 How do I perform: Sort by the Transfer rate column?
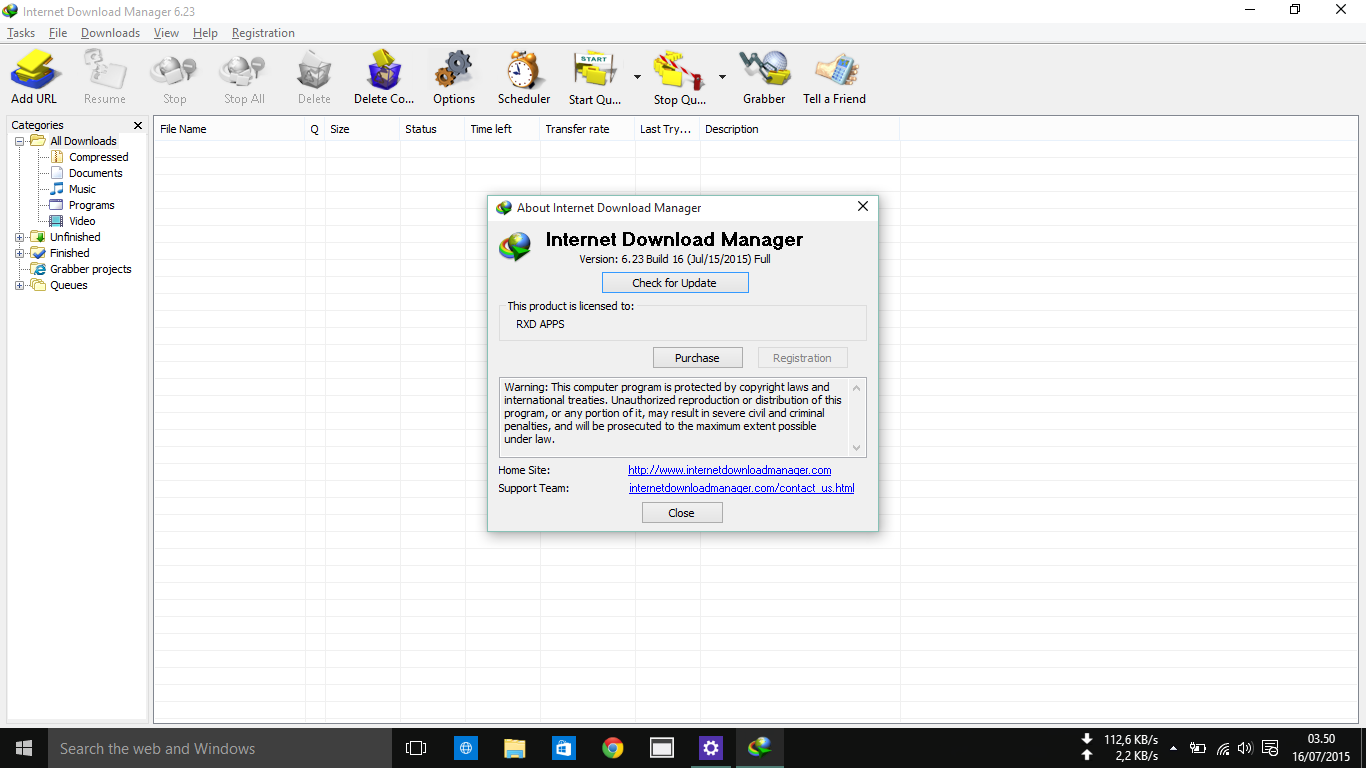click(x=588, y=129)
